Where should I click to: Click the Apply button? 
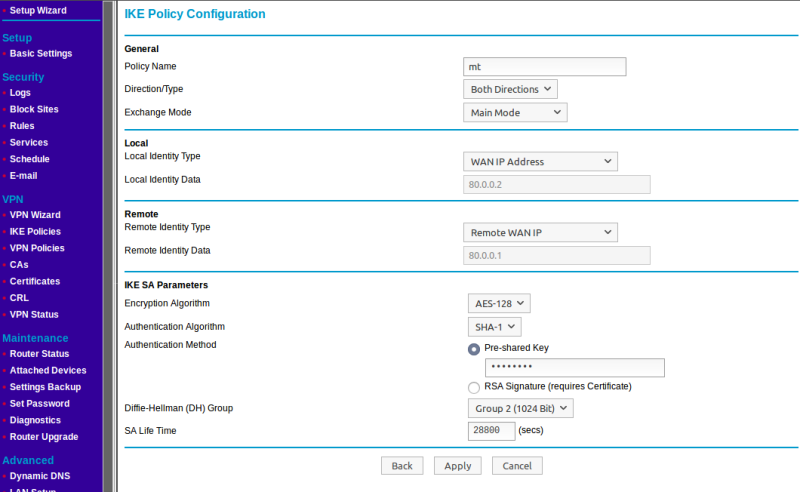point(458,466)
